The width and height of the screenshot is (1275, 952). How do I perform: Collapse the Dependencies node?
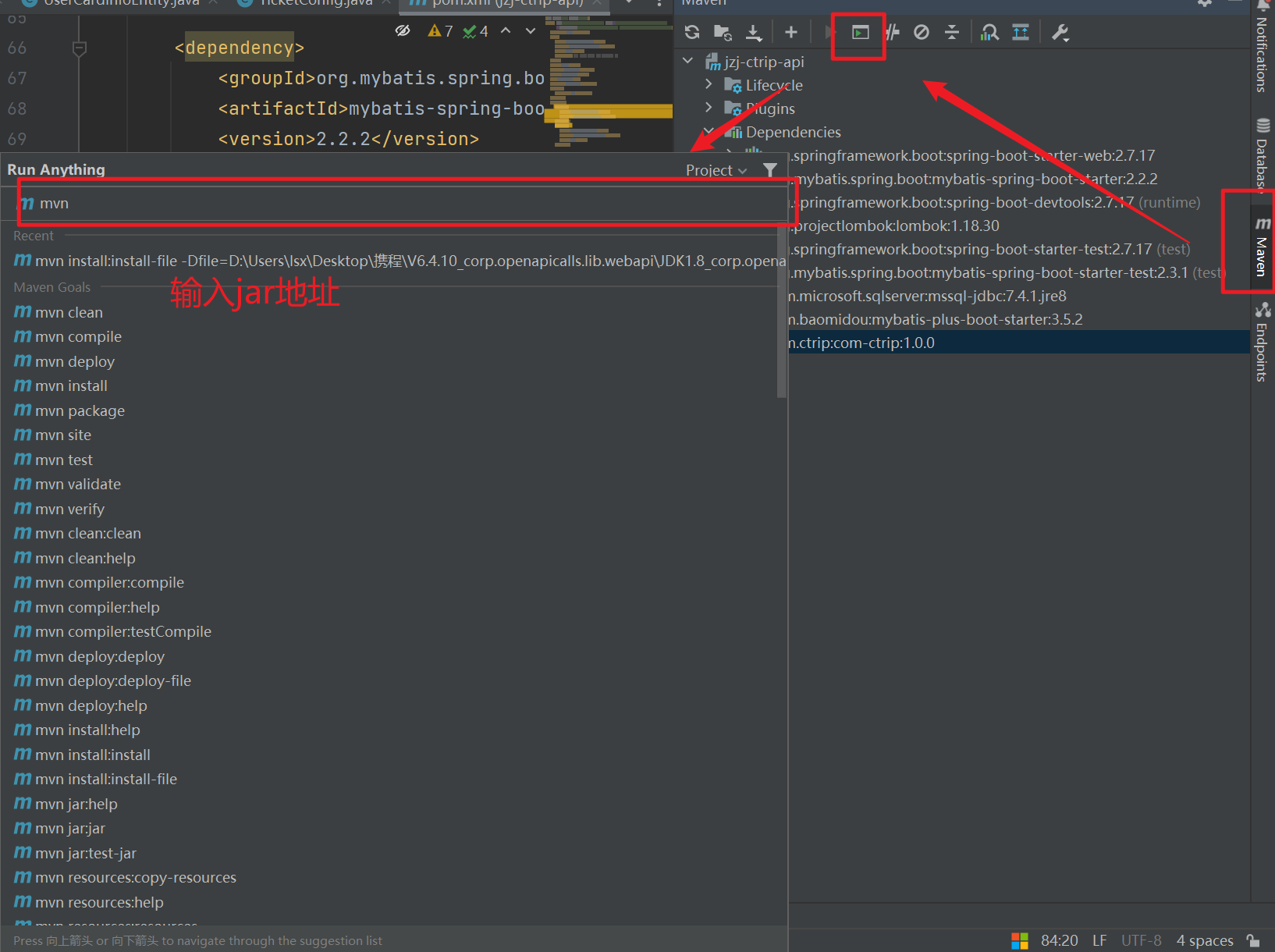(709, 131)
